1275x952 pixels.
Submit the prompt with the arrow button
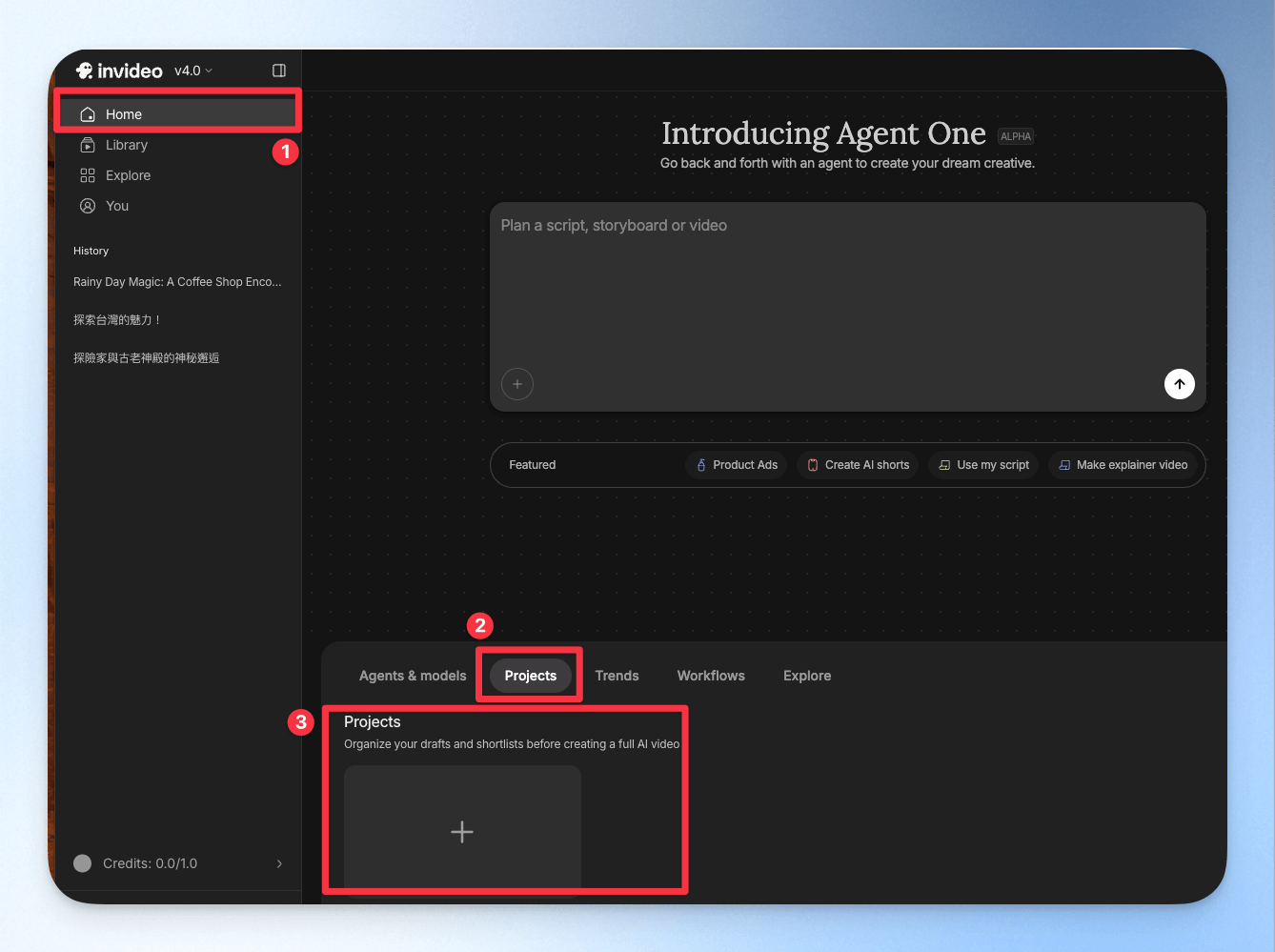(x=1180, y=384)
